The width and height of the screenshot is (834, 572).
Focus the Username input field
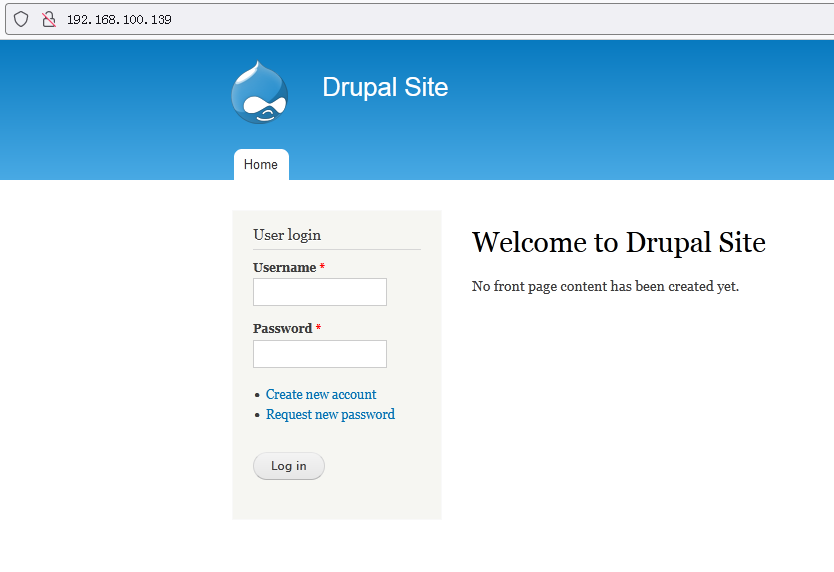(x=320, y=292)
